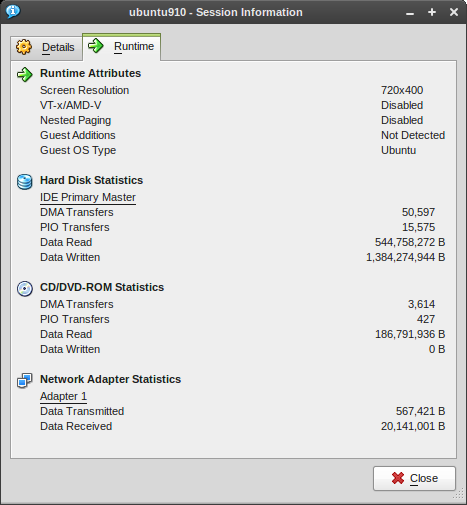Click the Guest Additions Not Detected value
The height and width of the screenshot is (505, 467).
pos(413,135)
